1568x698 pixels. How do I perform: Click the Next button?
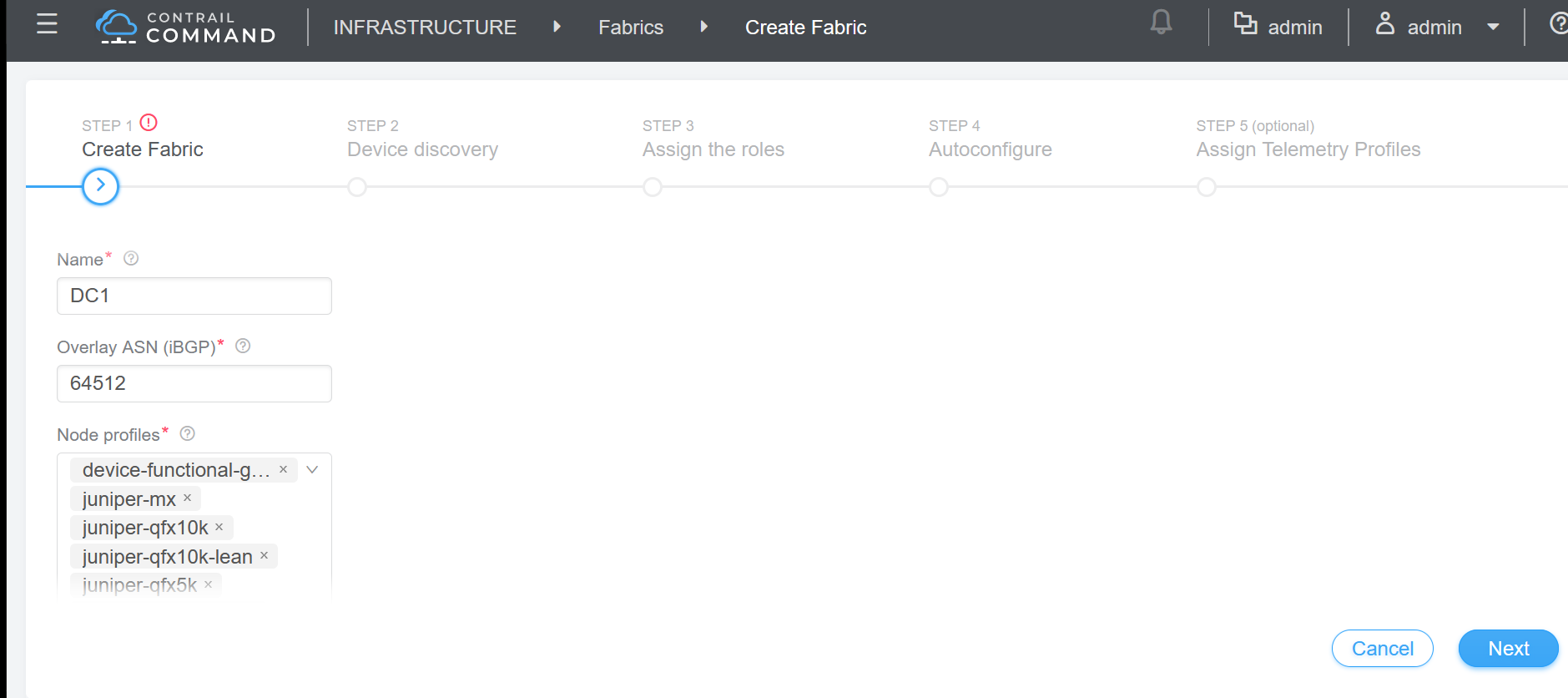[1508, 649]
